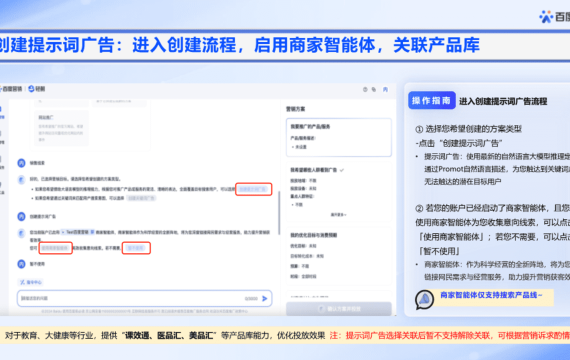Open the 指令中心 button above the input
The image size is (570, 360).
pyautogui.click(x=31, y=282)
